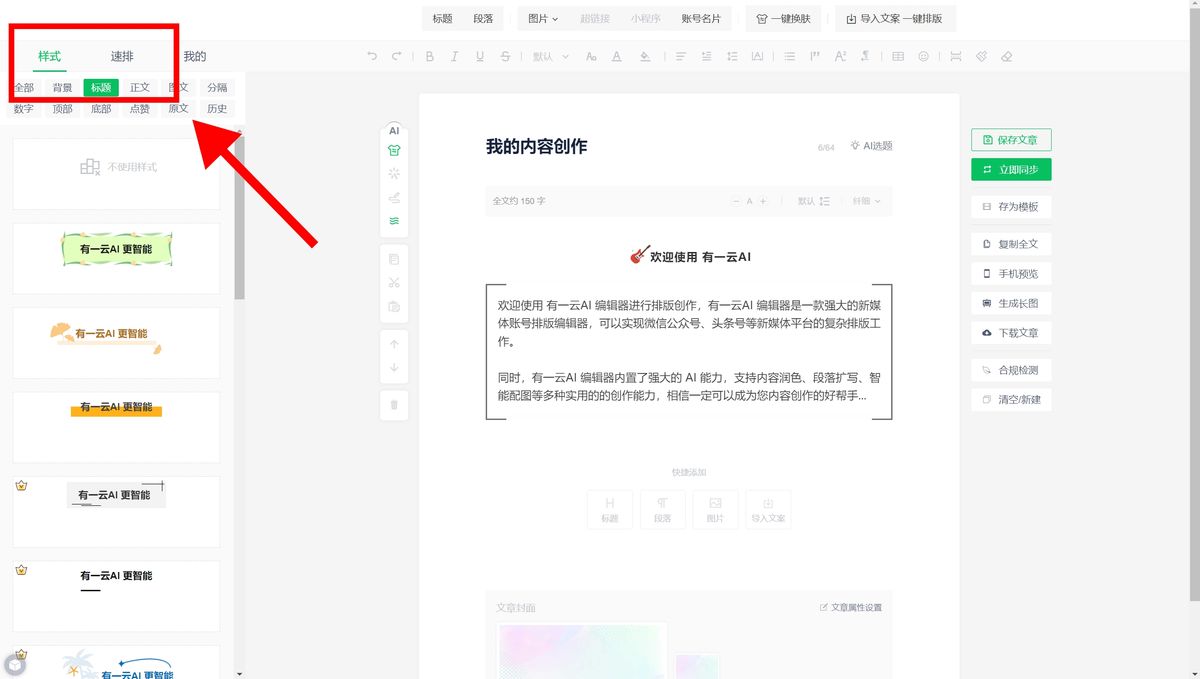Switch to the 我的 tab
This screenshot has height=679, width=1200.
195,56
